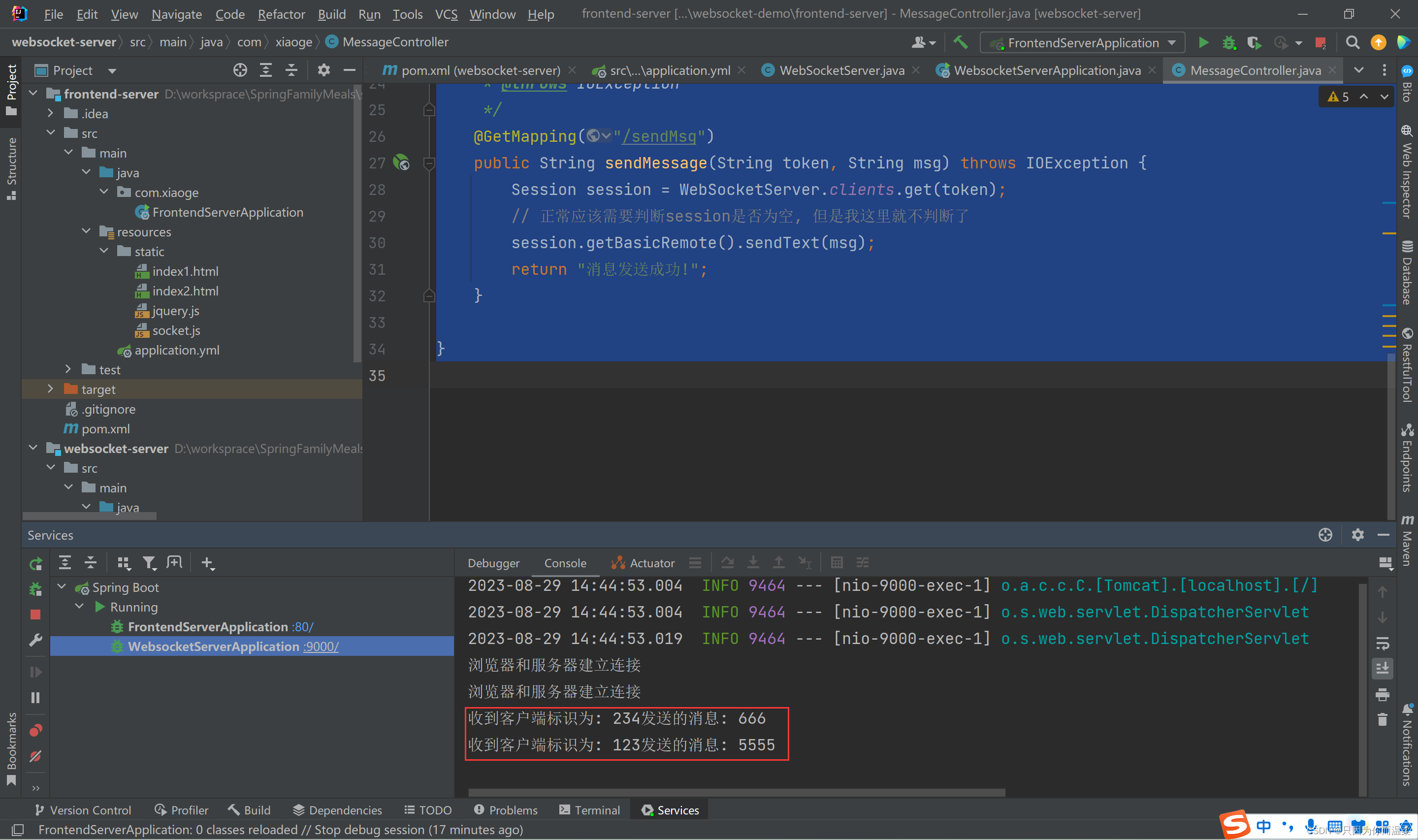Toggle Endpoints tool window on right
Image resolution: width=1418 pixels, height=840 pixels.
coord(1407,457)
